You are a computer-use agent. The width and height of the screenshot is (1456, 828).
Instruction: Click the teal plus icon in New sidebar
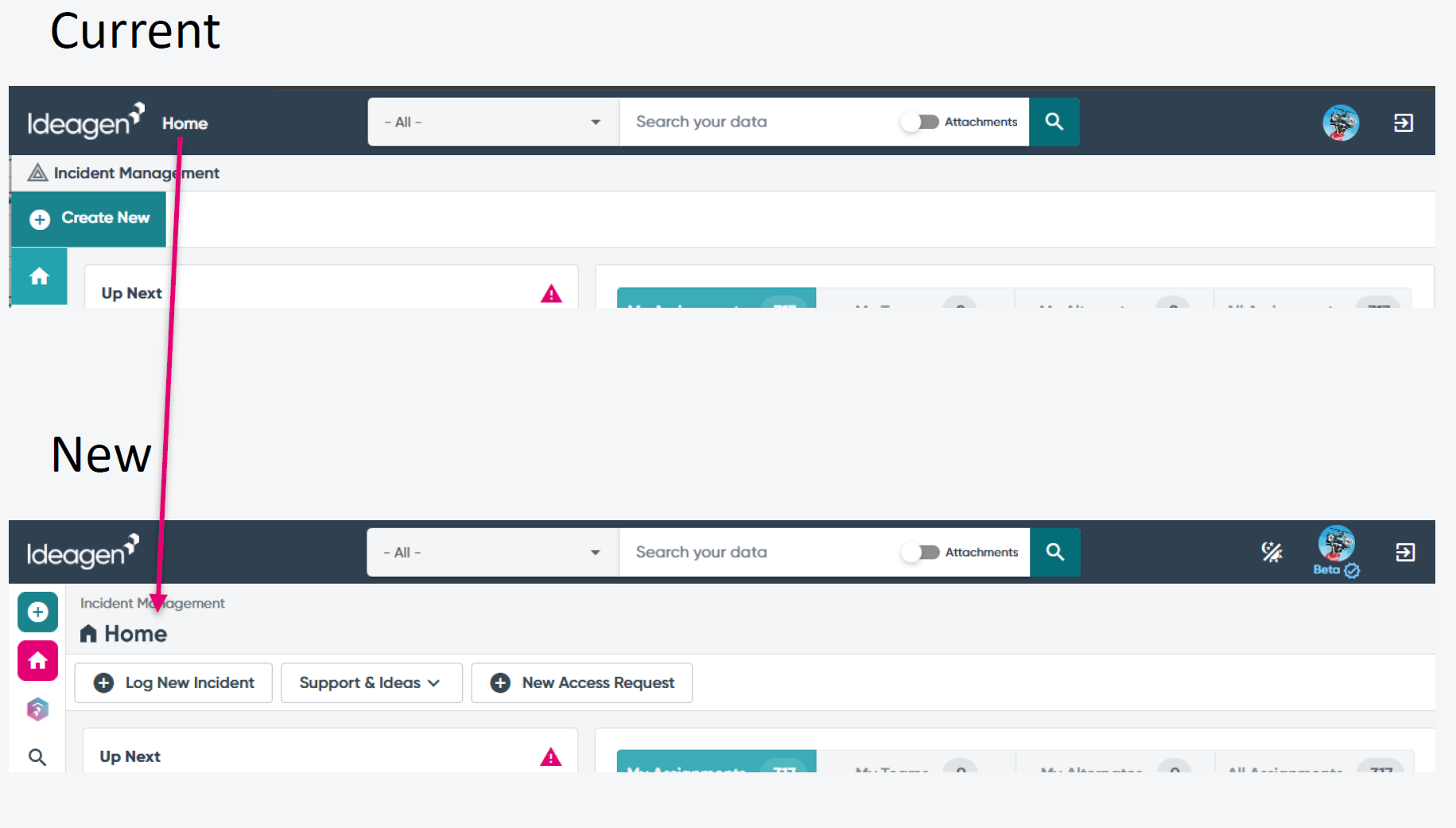pyautogui.click(x=37, y=612)
